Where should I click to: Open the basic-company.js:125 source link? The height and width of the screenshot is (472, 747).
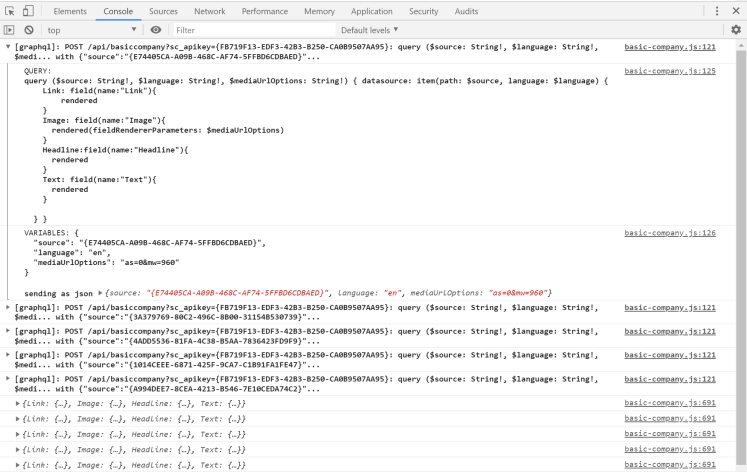point(669,71)
